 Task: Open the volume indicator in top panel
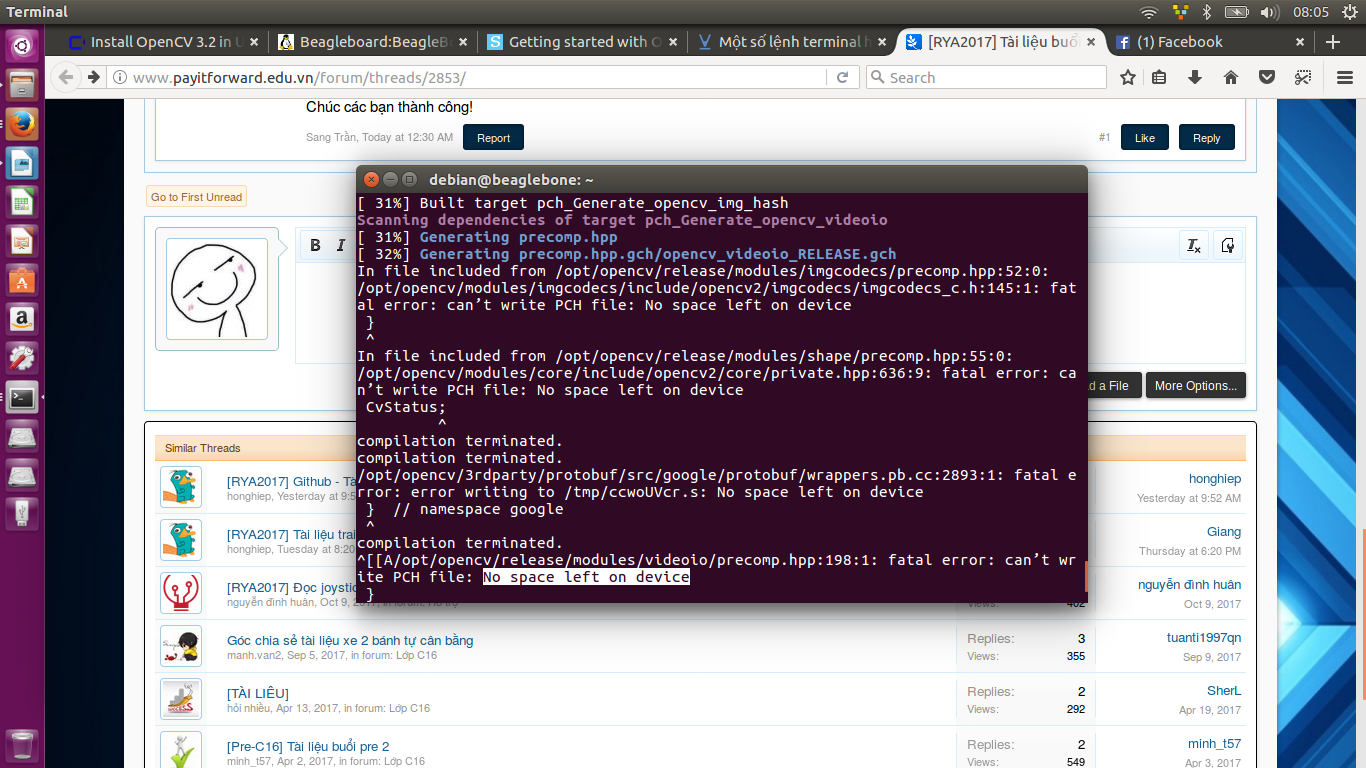[1270, 12]
